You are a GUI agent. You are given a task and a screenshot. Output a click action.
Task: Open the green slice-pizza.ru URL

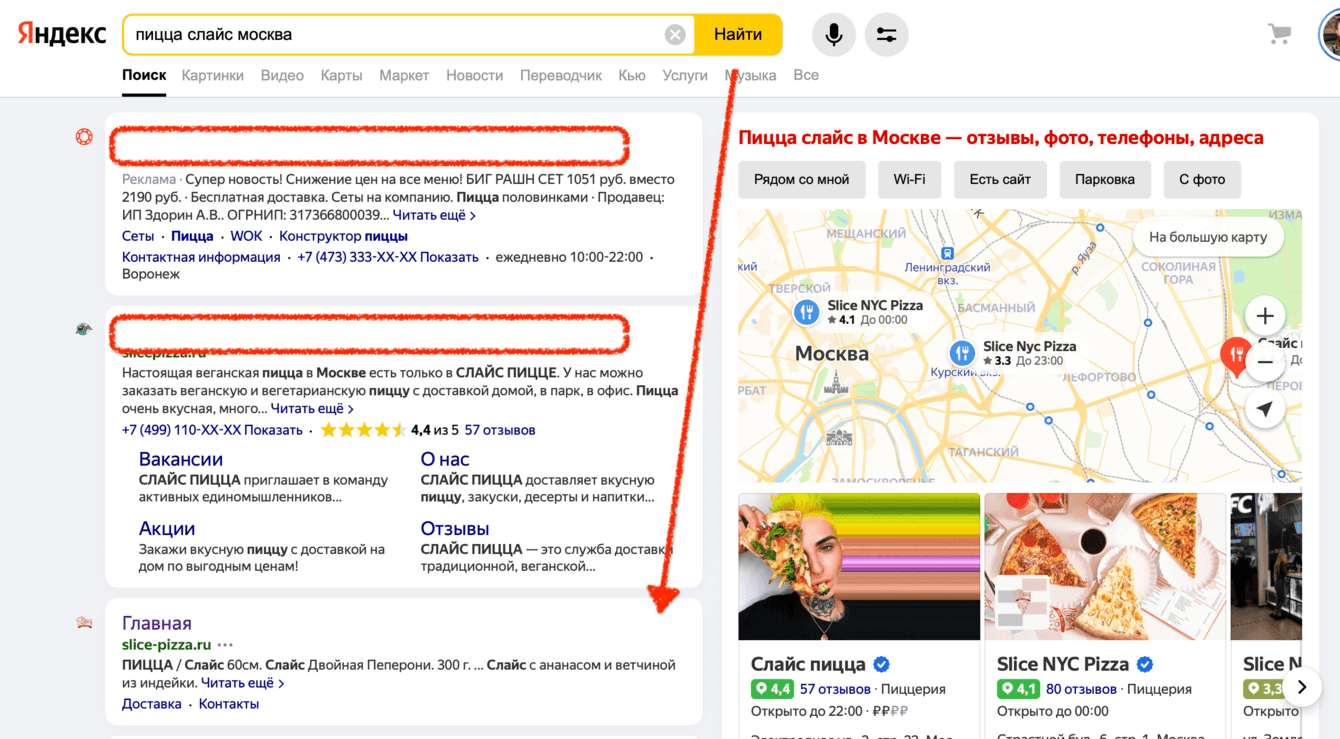click(166, 645)
